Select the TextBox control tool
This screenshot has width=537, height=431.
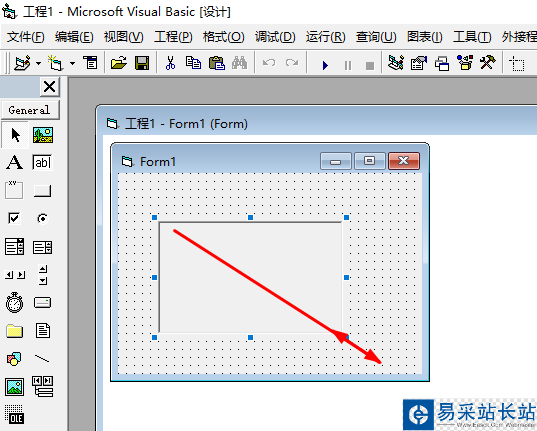coord(42,162)
